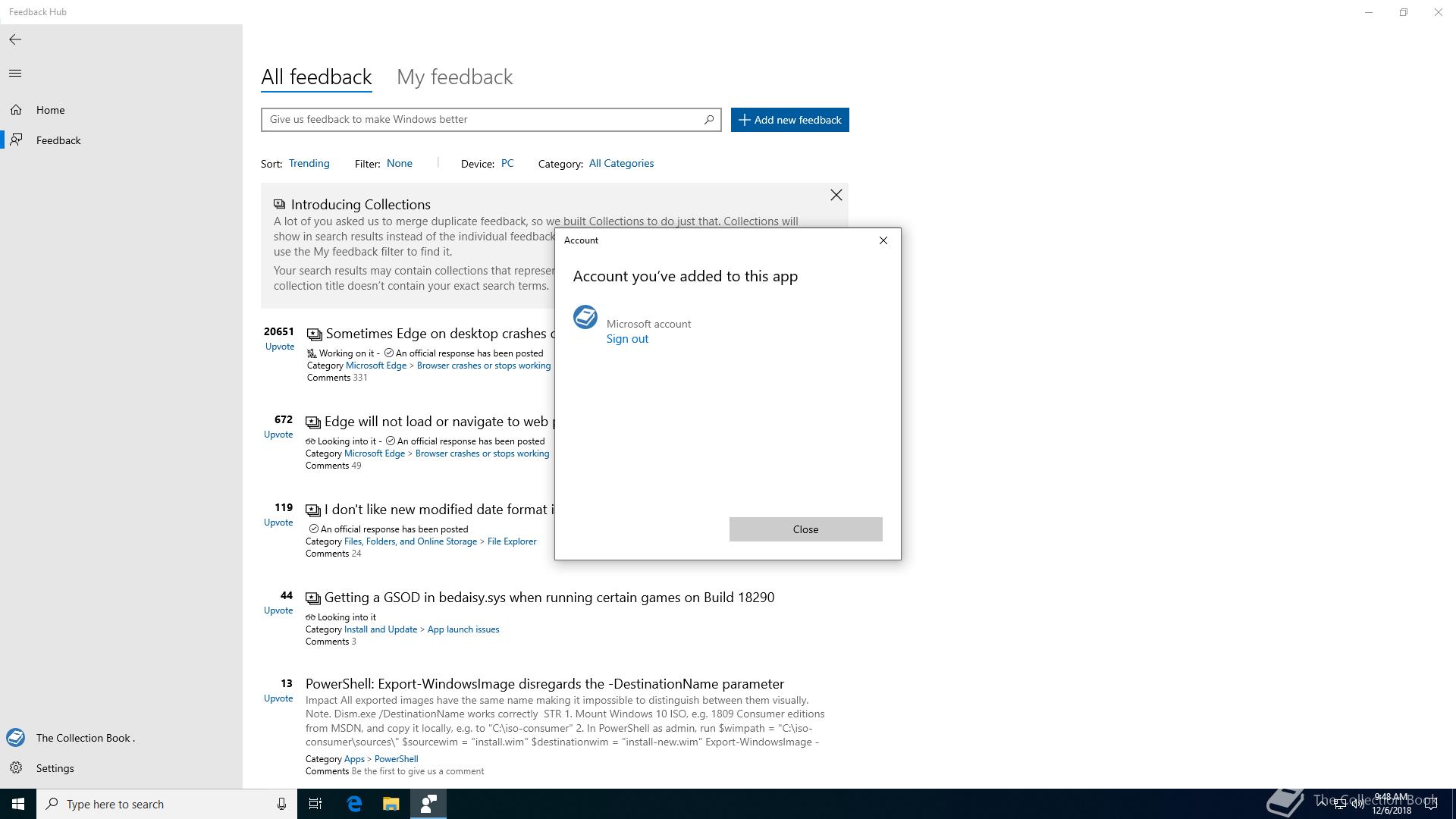Screen dimensions: 1456x819
Task: Upvote the modified date format feedback
Action: (x=278, y=522)
